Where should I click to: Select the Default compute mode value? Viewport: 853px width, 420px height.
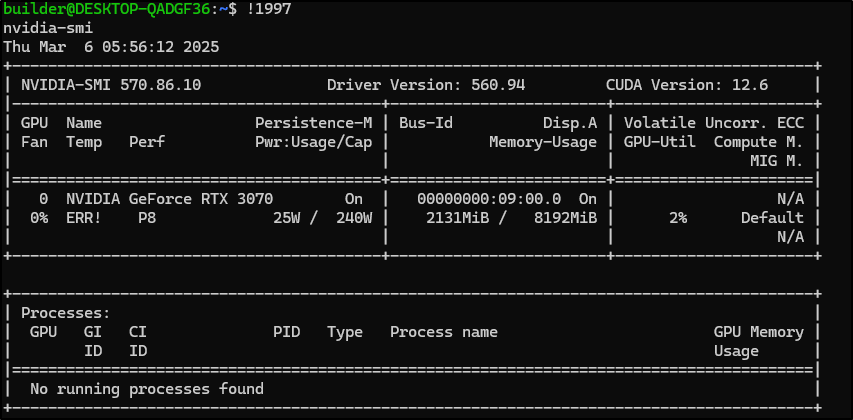point(772,218)
